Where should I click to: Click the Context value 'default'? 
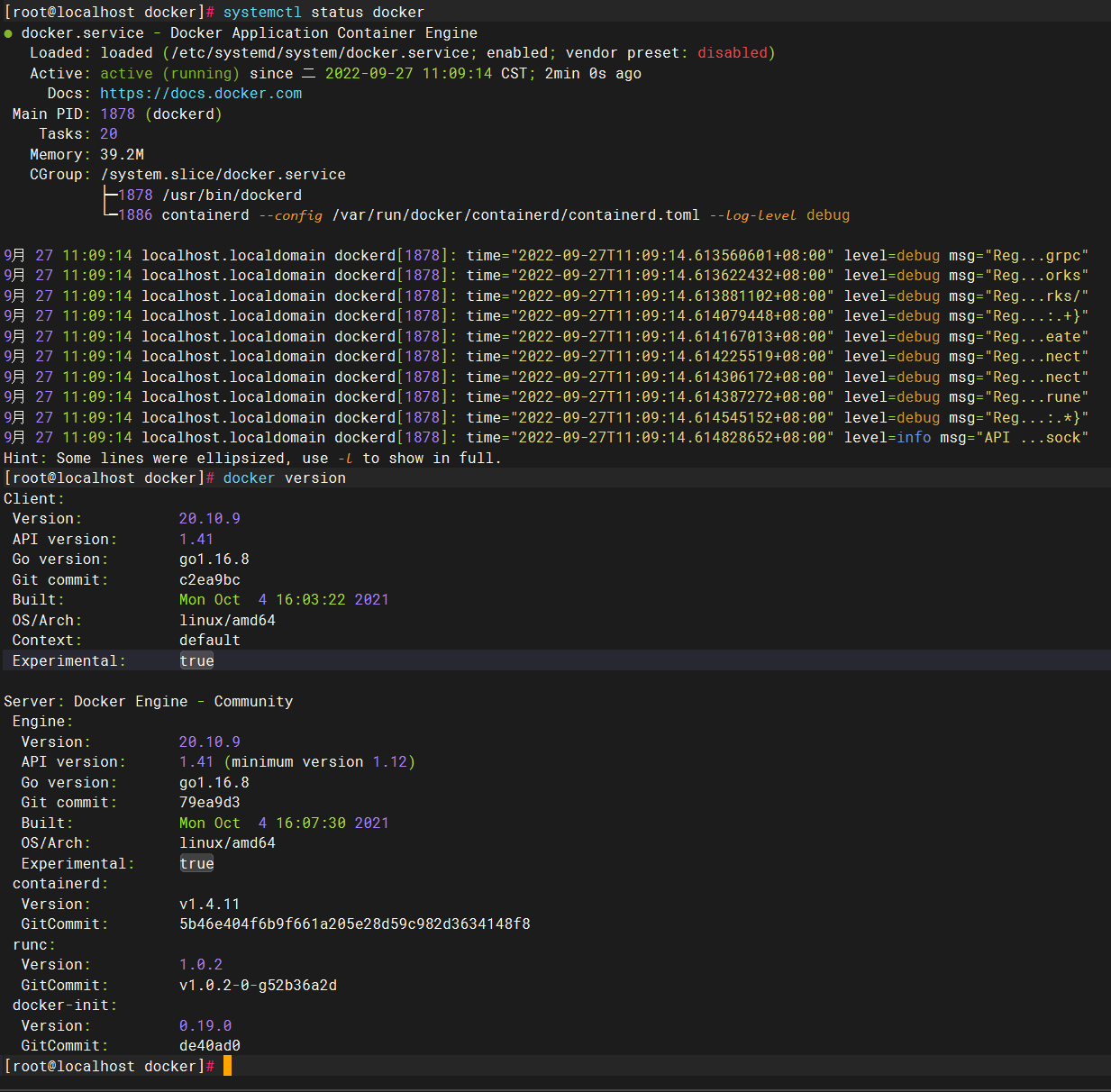point(210,641)
